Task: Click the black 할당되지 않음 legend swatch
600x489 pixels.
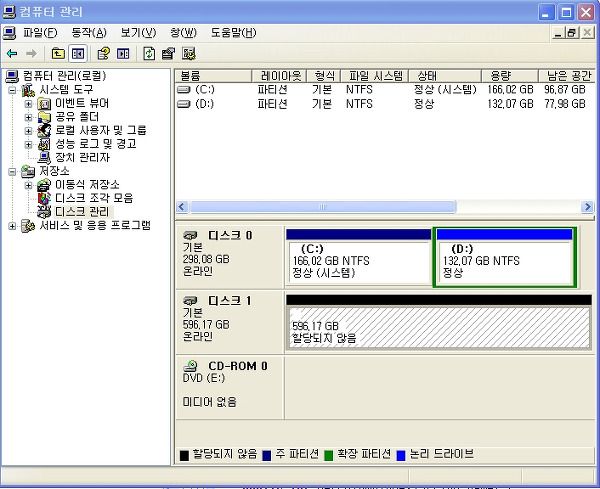Action: pyautogui.click(x=184, y=455)
